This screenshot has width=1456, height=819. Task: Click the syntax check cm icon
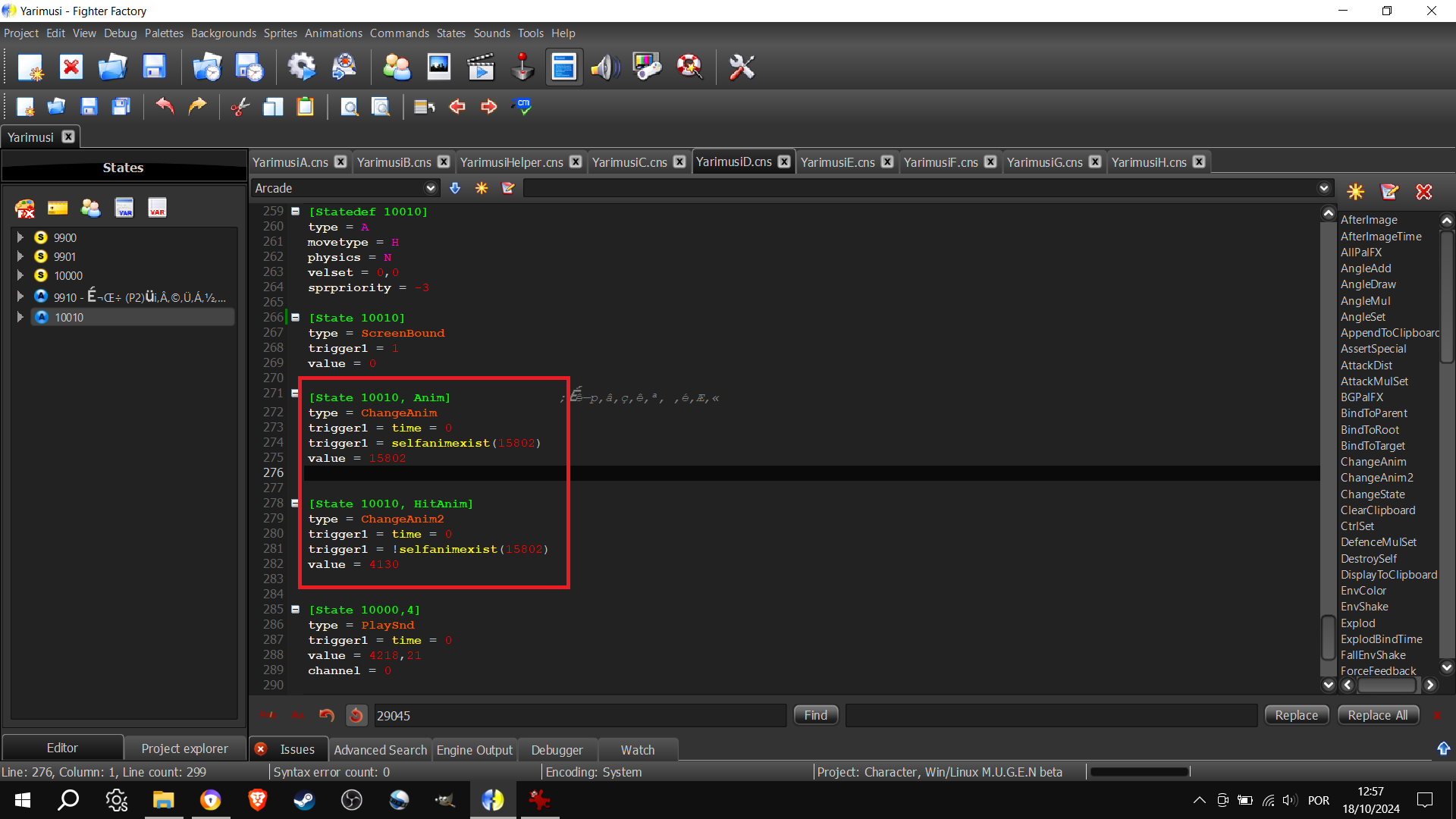pyautogui.click(x=522, y=107)
